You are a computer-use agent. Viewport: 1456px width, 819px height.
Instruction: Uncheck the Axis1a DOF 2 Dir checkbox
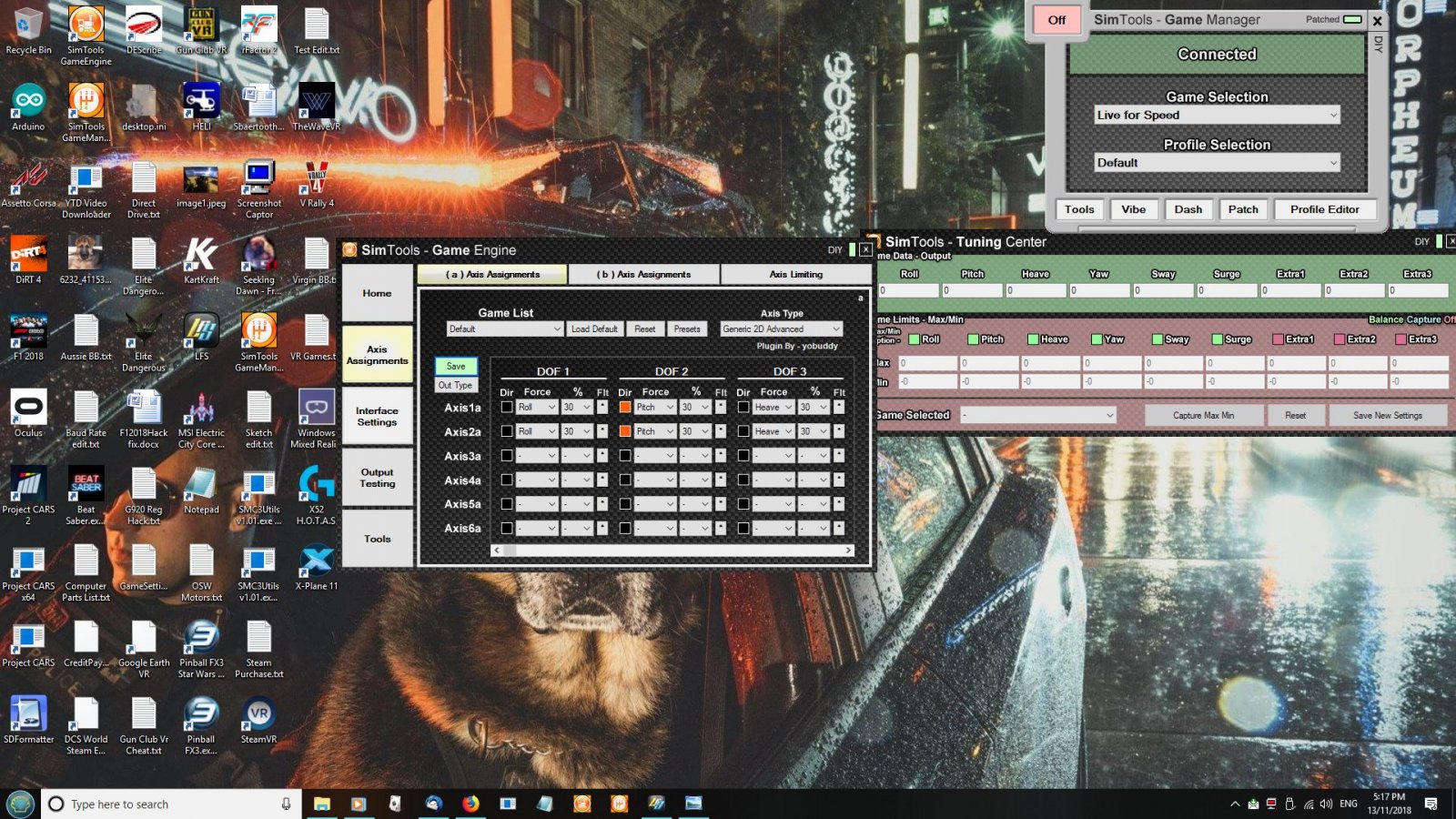pos(625,407)
